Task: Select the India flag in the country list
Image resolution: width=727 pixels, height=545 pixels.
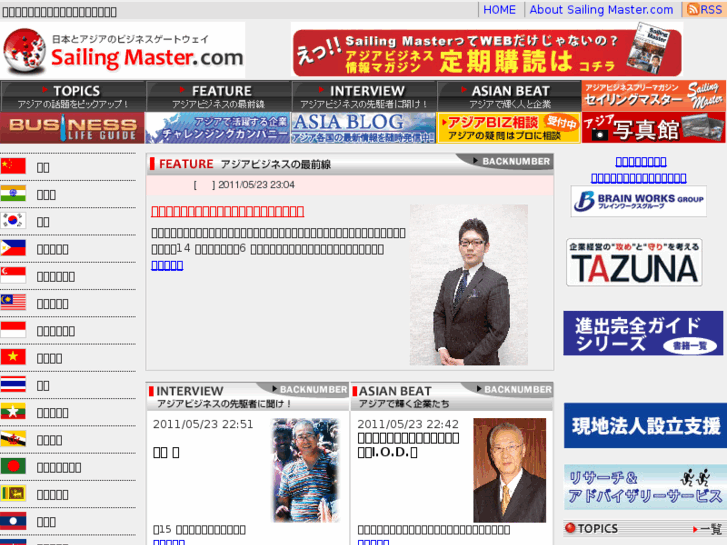Action: coord(13,193)
